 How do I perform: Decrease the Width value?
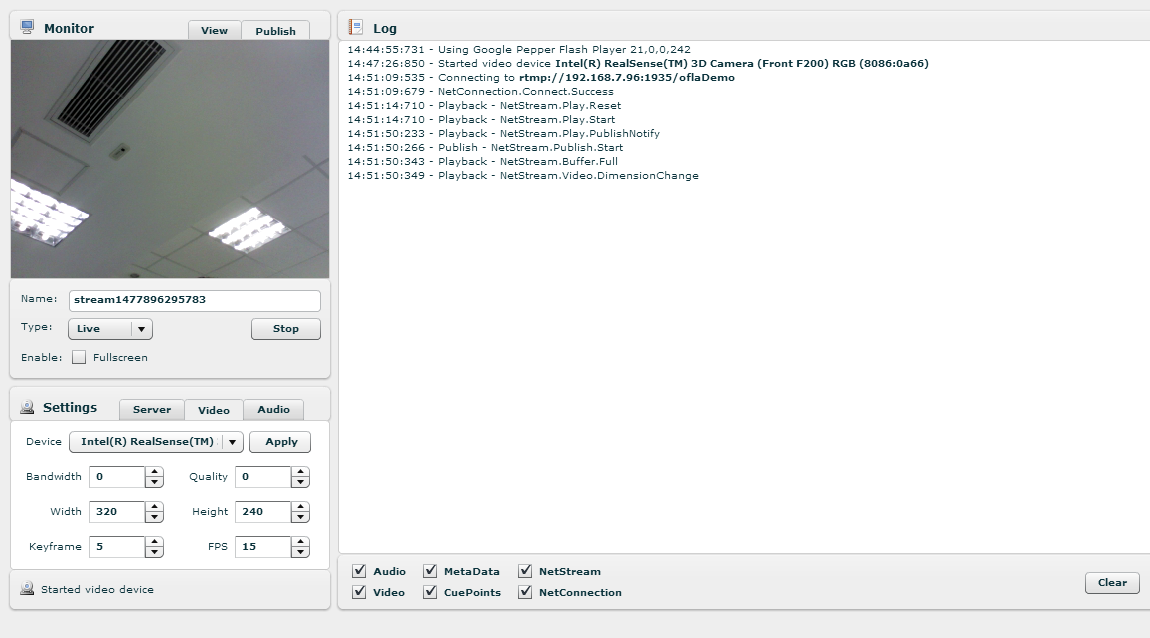154,517
